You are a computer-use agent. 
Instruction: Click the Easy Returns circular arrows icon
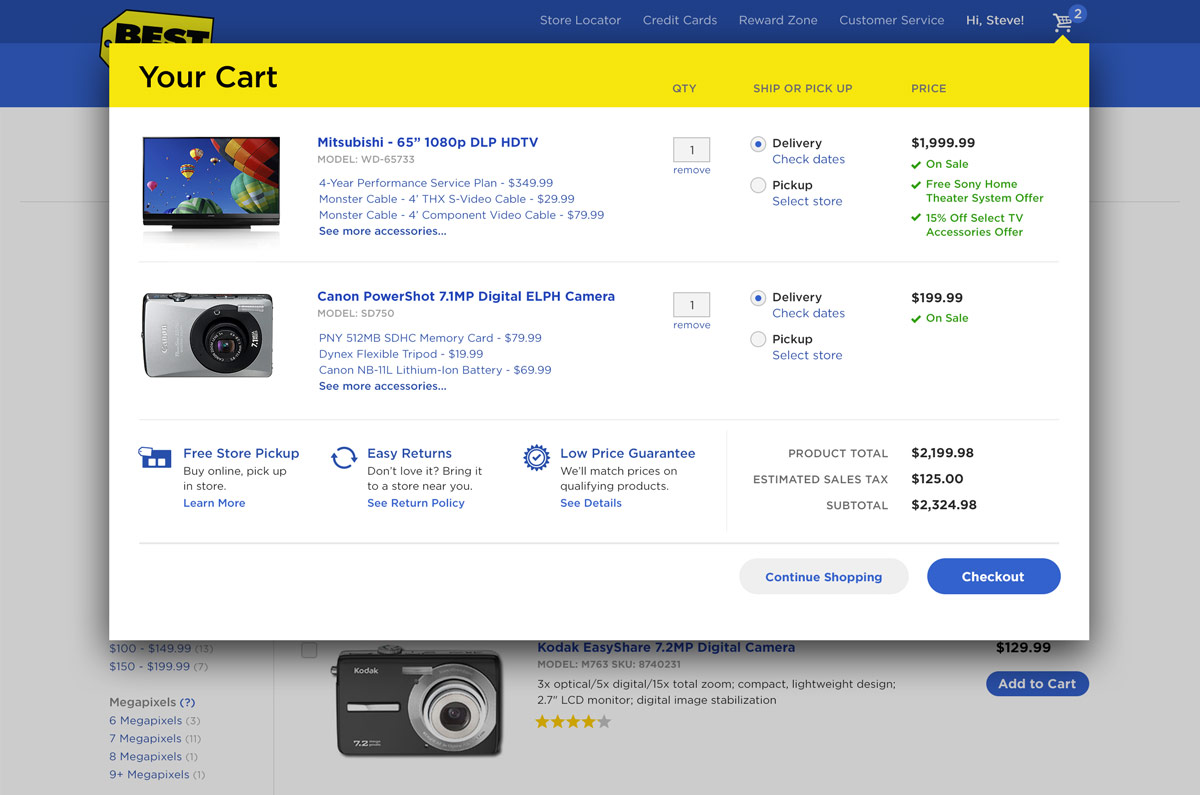click(x=344, y=457)
